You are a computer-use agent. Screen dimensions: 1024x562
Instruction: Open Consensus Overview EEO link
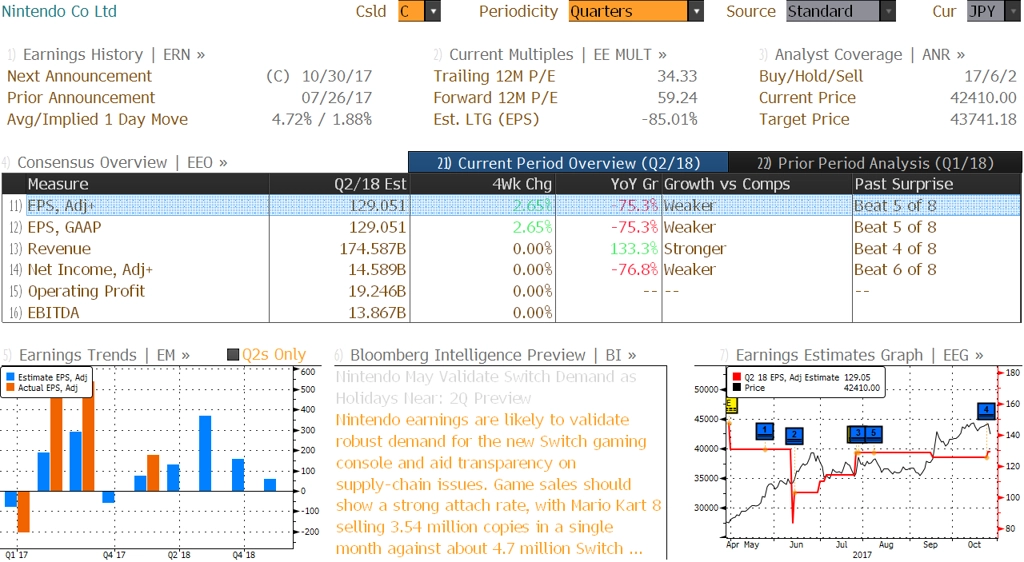point(122,163)
